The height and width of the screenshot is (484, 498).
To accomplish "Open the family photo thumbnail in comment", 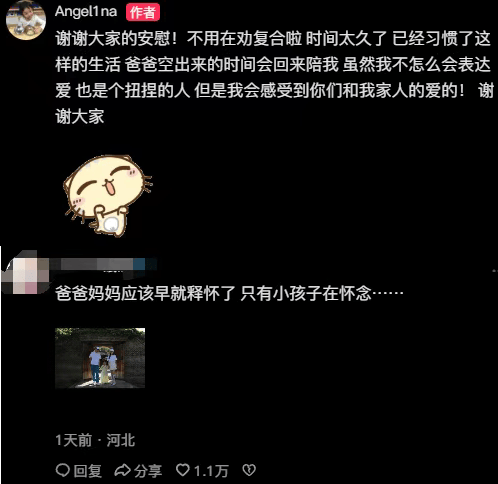I will coord(100,358).
